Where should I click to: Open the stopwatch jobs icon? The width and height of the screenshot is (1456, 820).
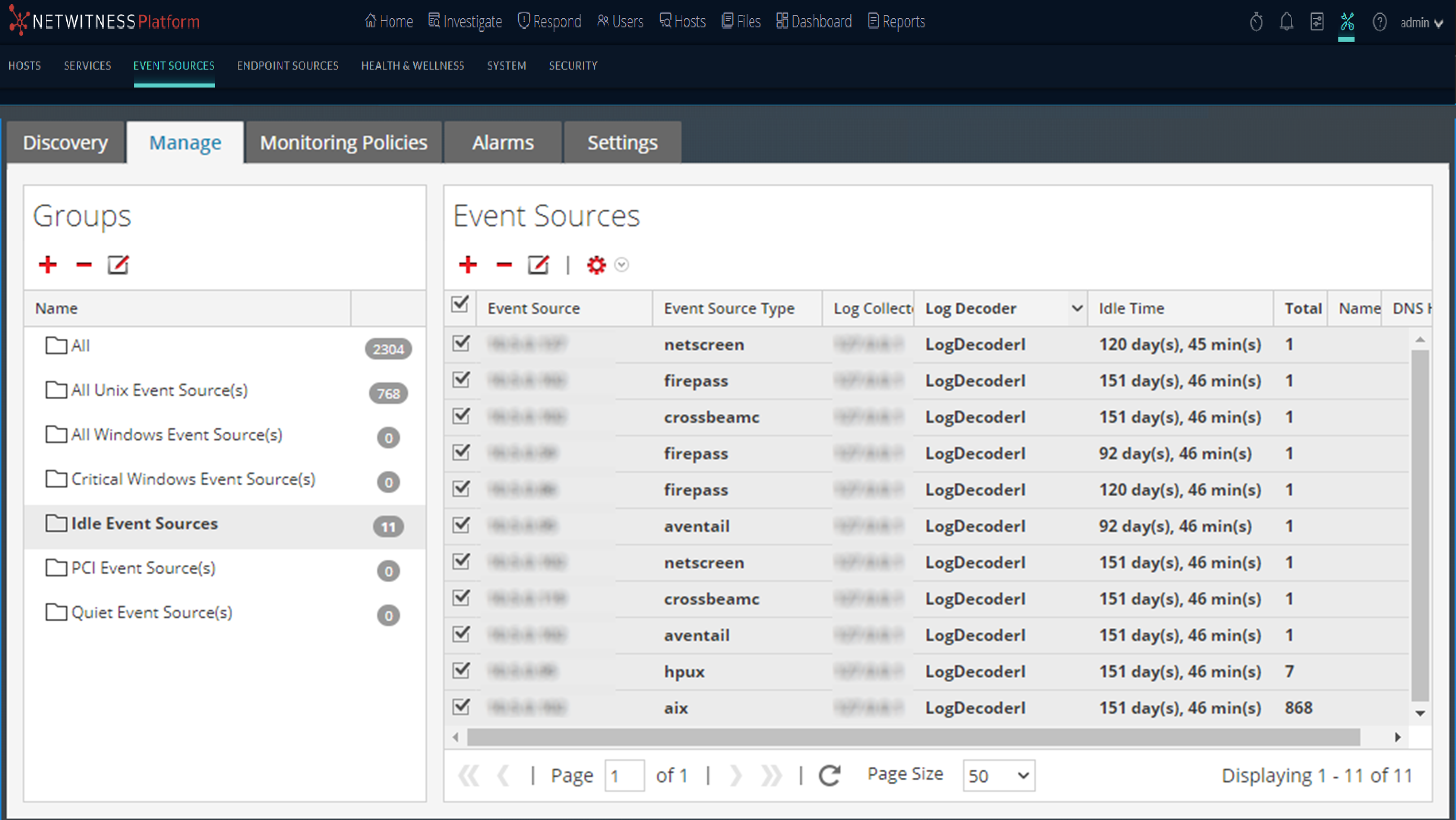(x=1256, y=22)
